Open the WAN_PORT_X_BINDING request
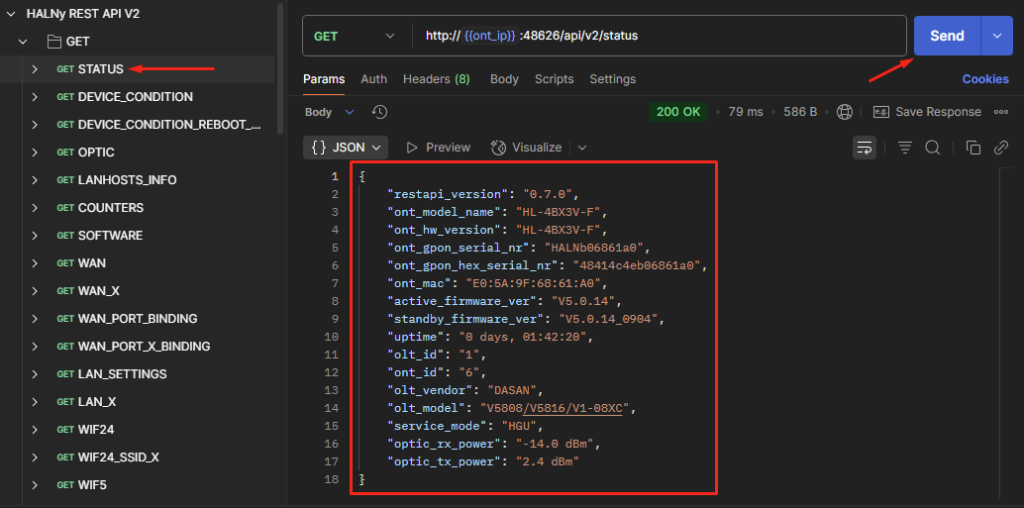Image resolution: width=1024 pixels, height=508 pixels. [133, 346]
